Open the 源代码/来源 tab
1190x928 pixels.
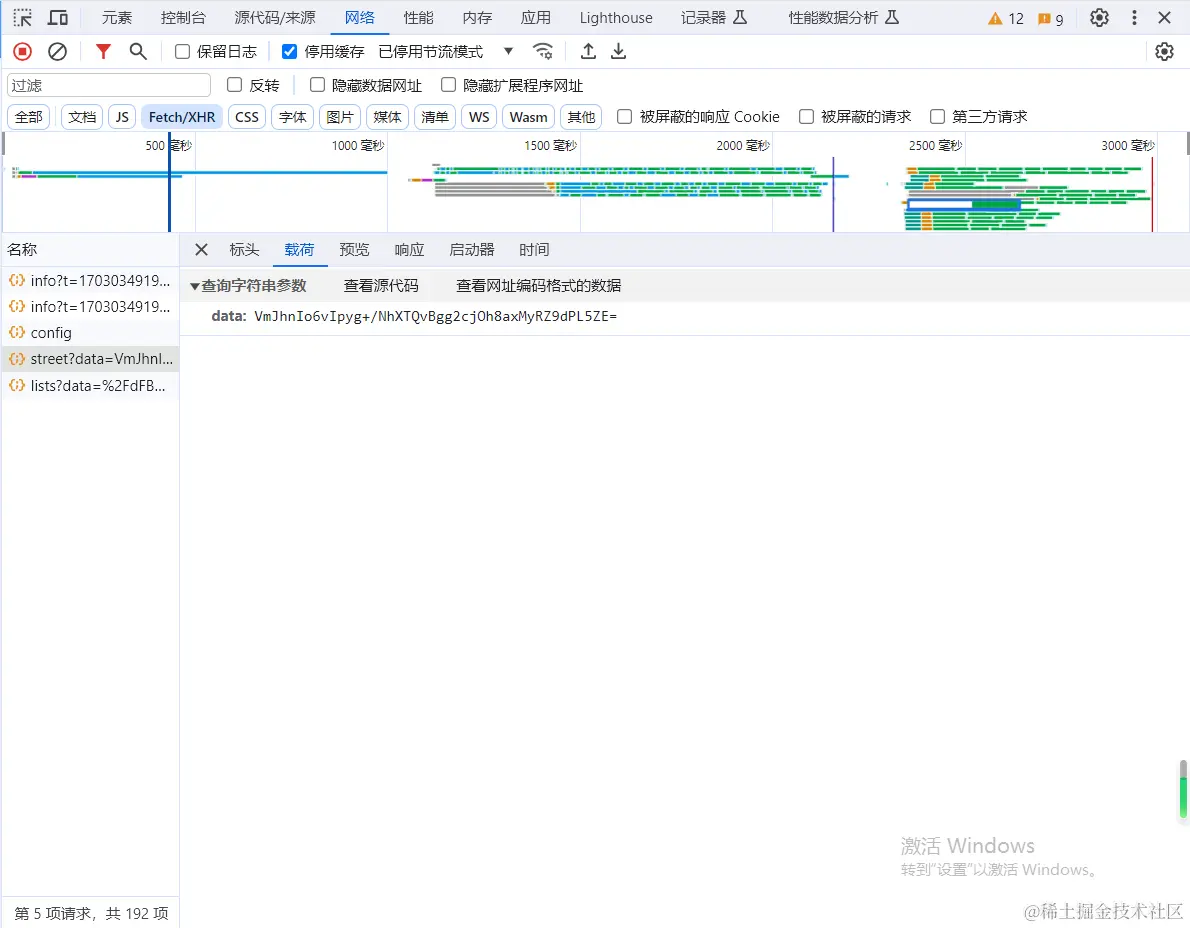click(275, 17)
